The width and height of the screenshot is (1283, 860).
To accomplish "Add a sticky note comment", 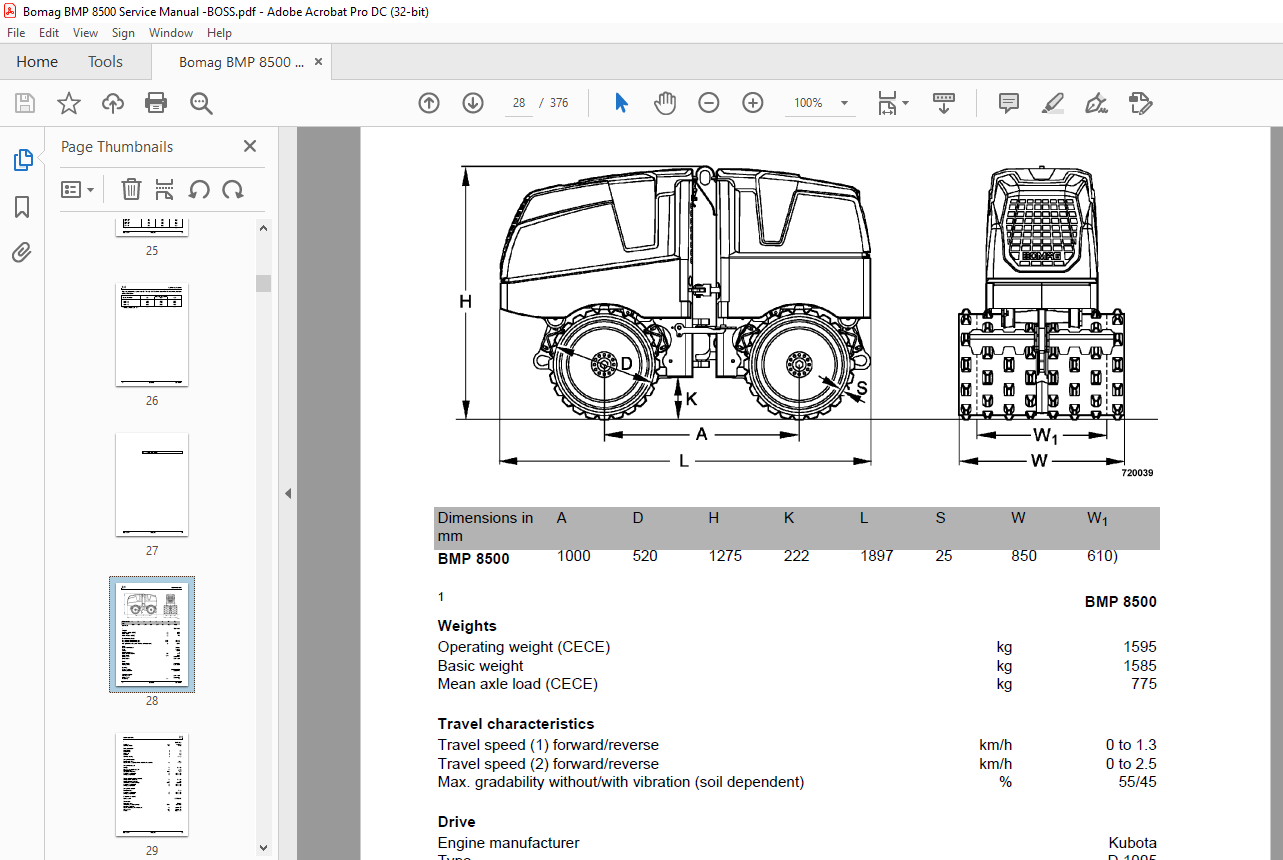I will (x=1009, y=103).
